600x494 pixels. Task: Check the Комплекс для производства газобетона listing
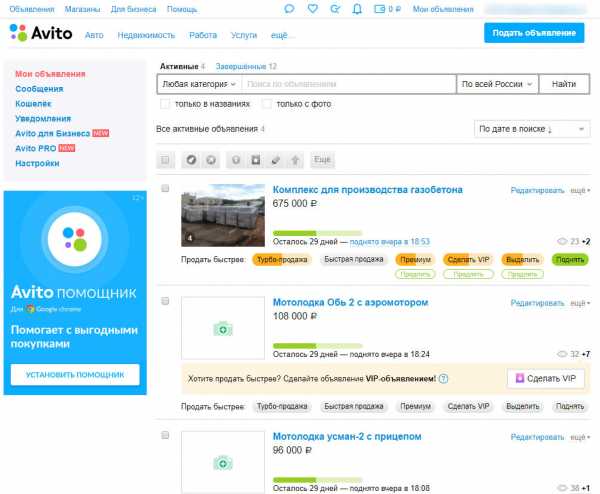[x=165, y=188]
